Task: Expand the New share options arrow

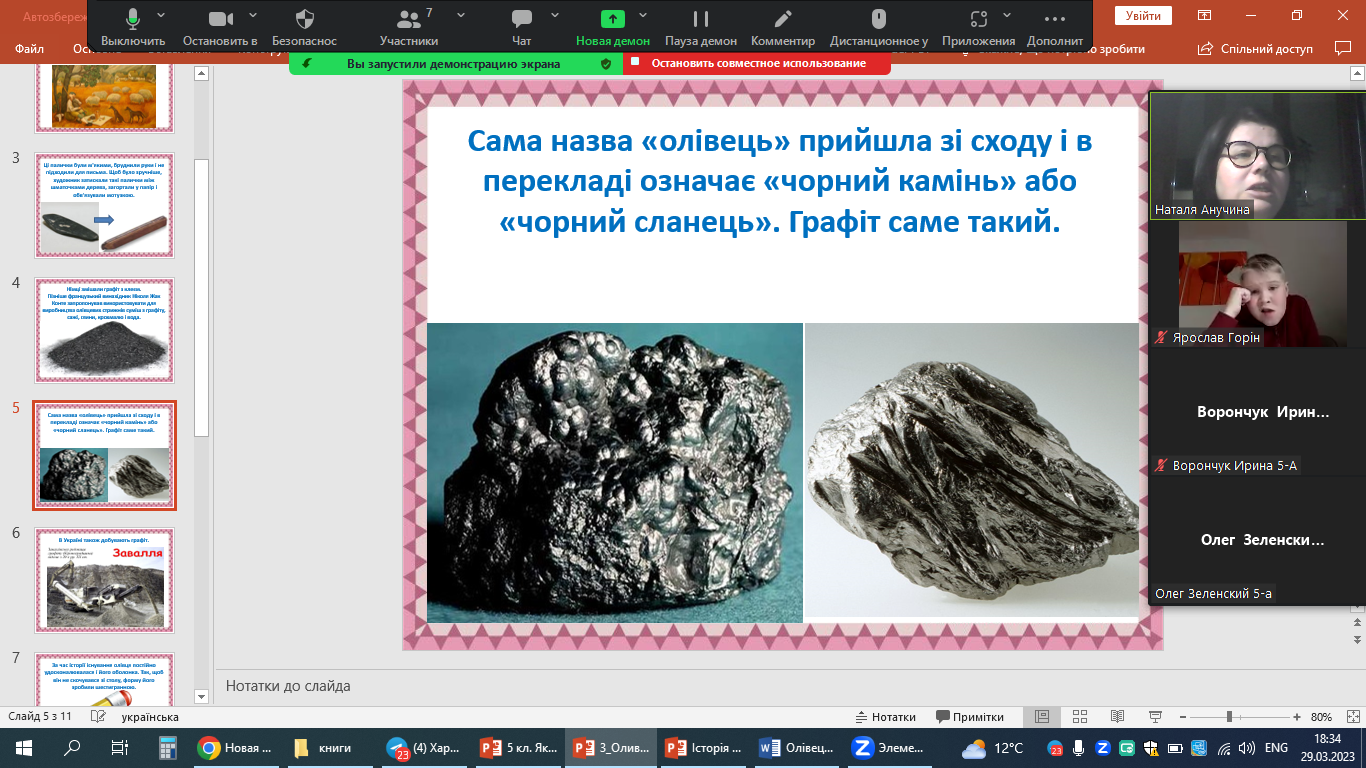Action: [643, 16]
